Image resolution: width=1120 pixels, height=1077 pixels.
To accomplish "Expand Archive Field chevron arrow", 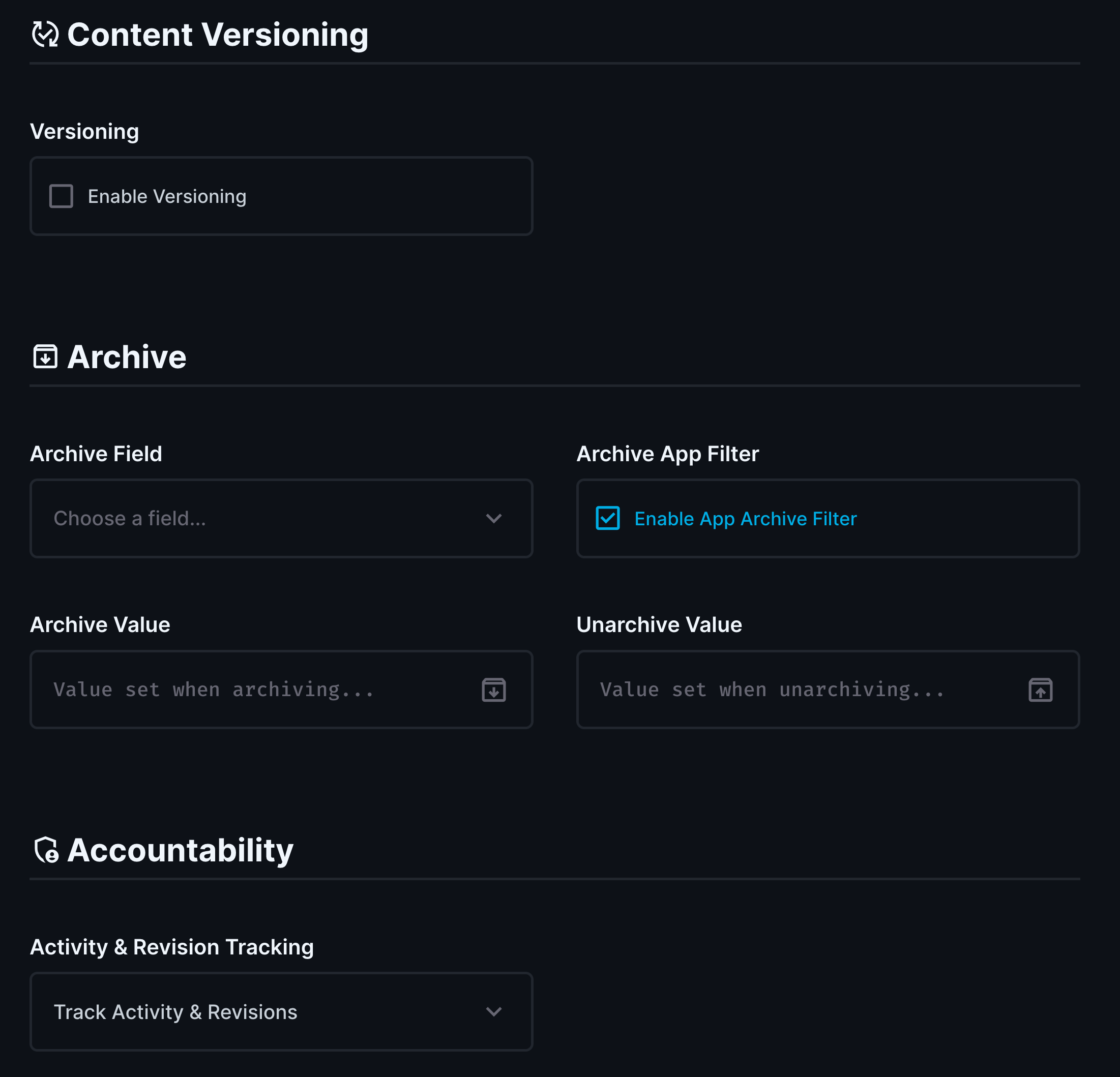I will tap(494, 518).
